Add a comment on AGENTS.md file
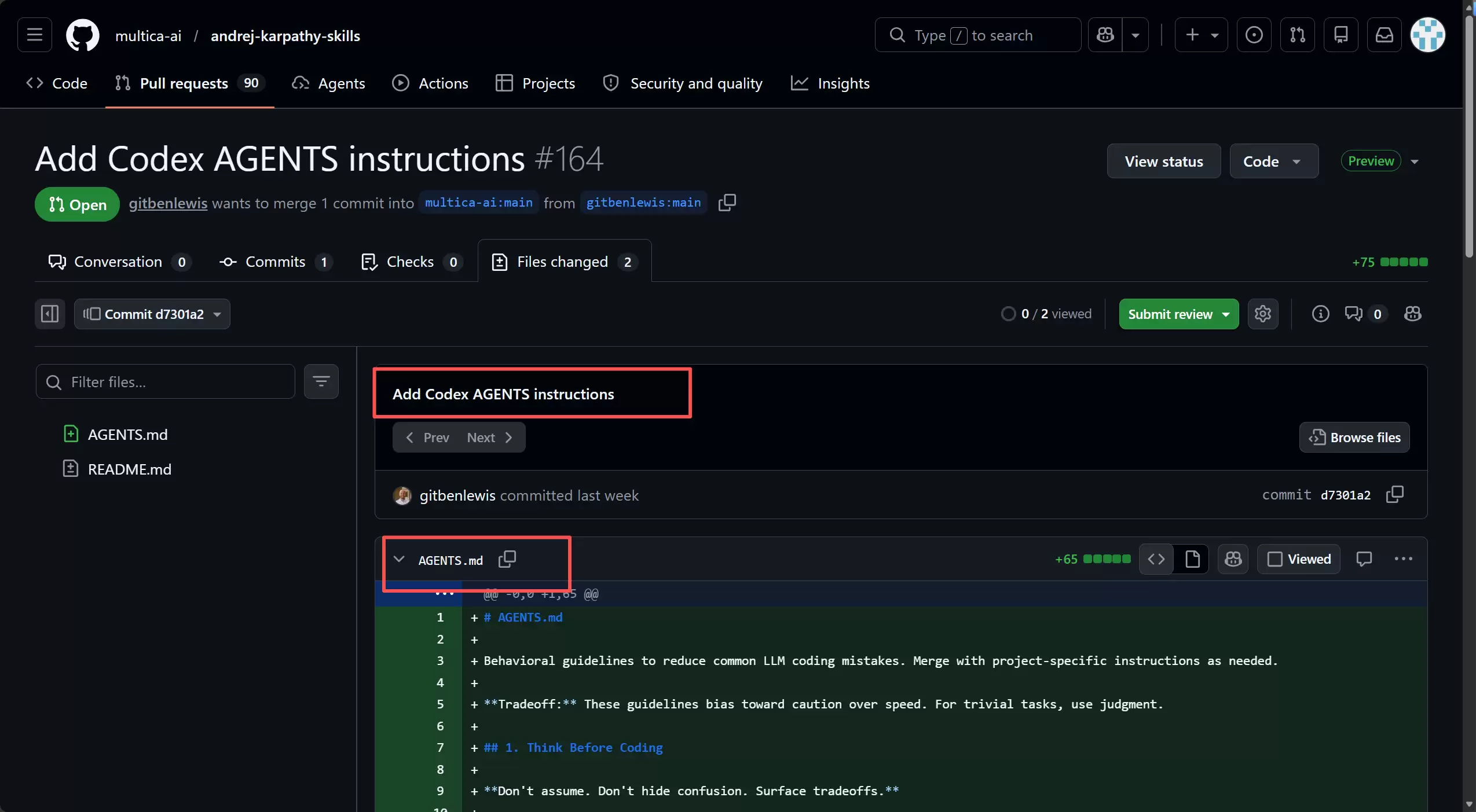Viewport: 1476px width, 812px height. (1364, 559)
